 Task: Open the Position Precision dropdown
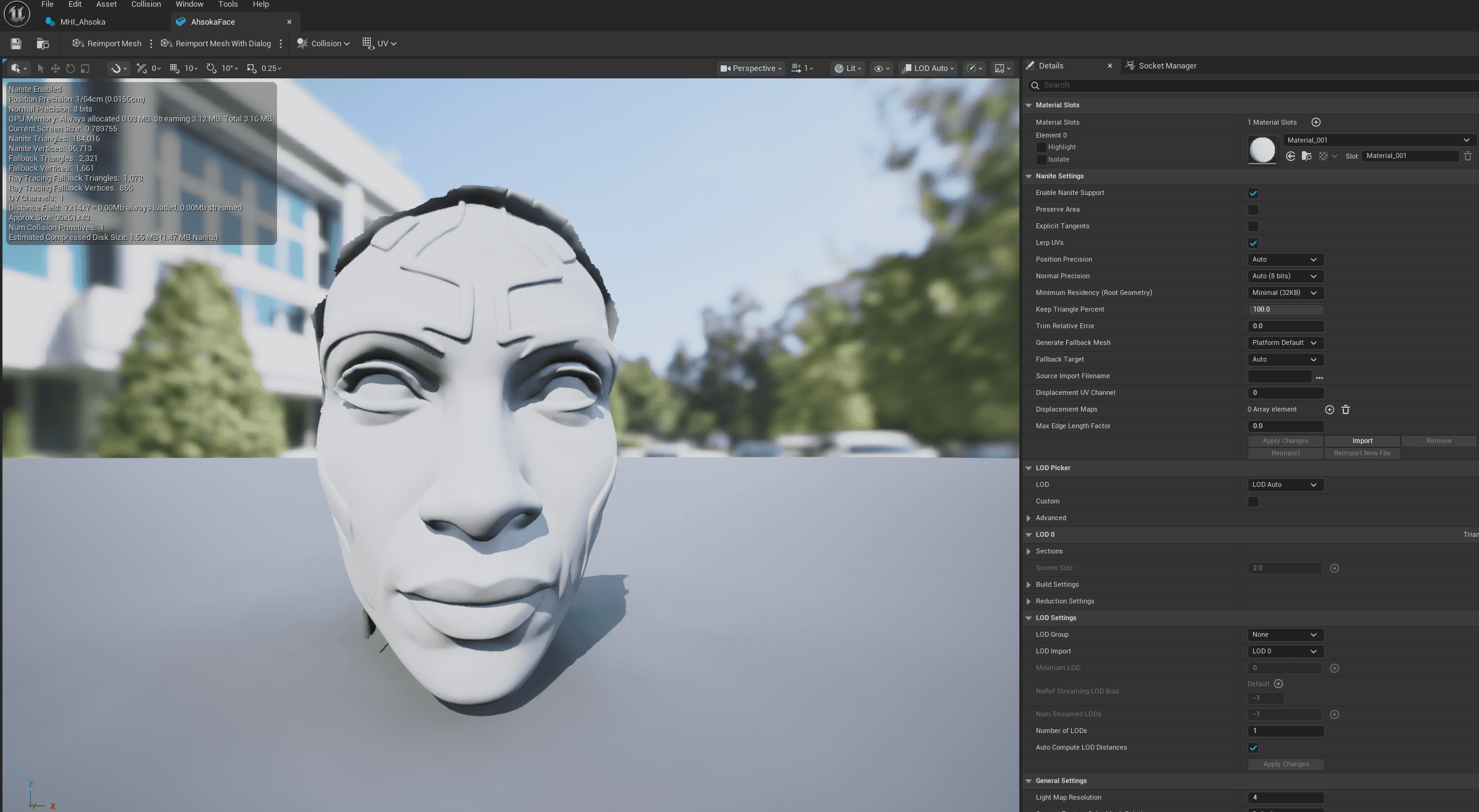tap(1285, 260)
